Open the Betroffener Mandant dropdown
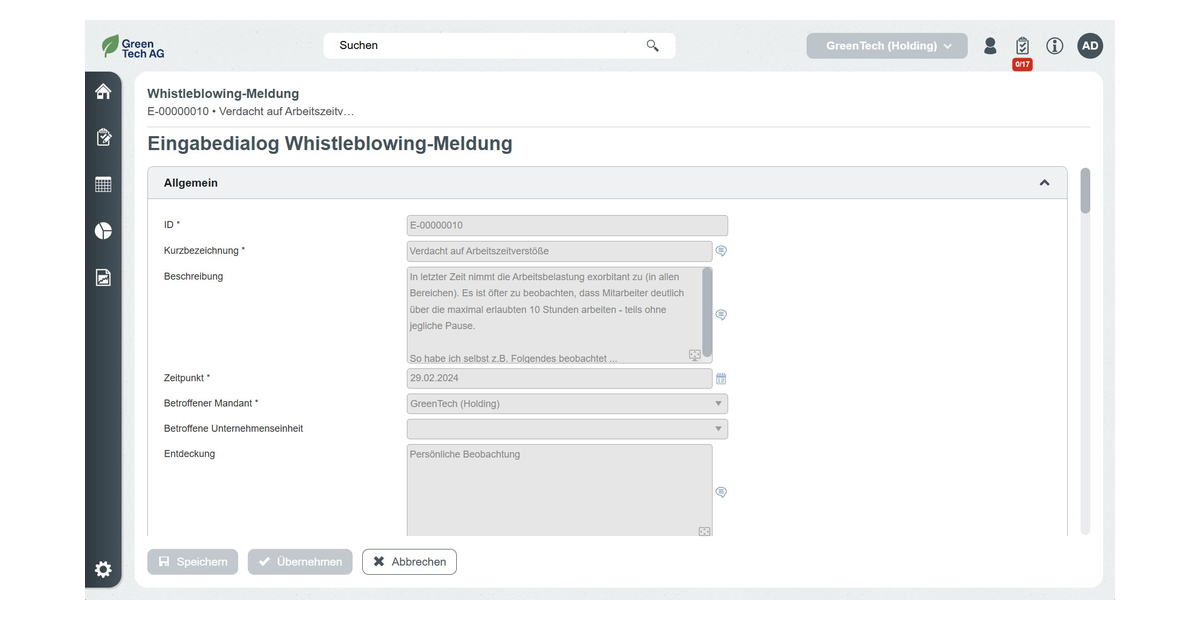This screenshot has width=1200, height=620. point(567,404)
